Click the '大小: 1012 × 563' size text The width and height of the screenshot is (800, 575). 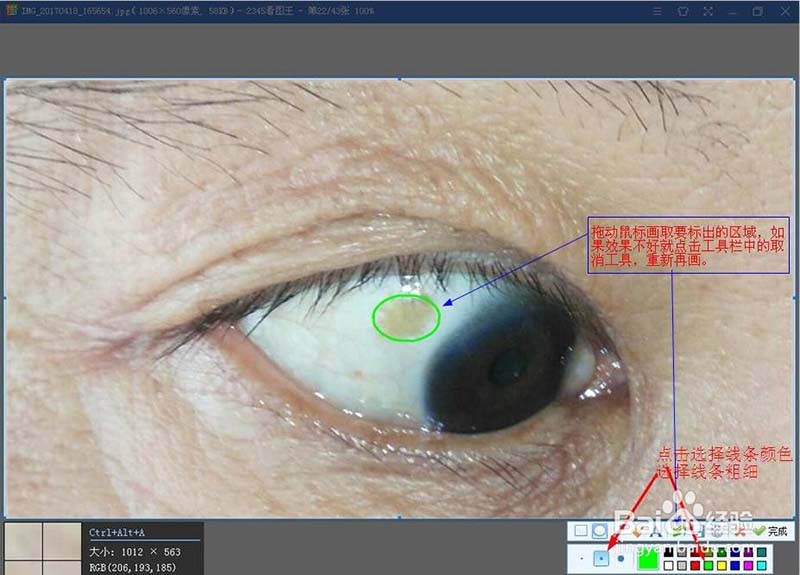pos(135,552)
